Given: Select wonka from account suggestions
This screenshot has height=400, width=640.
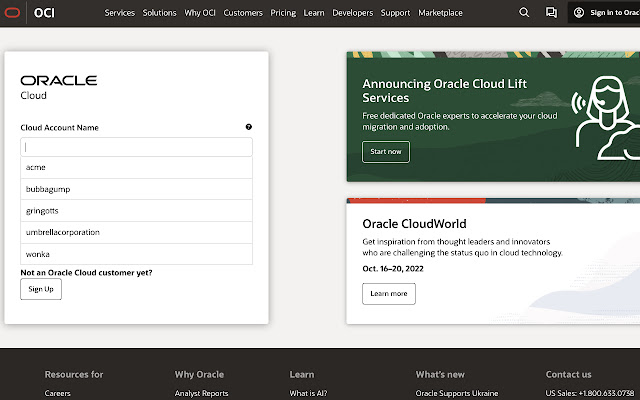Looking at the screenshot, I should [136, 254].
